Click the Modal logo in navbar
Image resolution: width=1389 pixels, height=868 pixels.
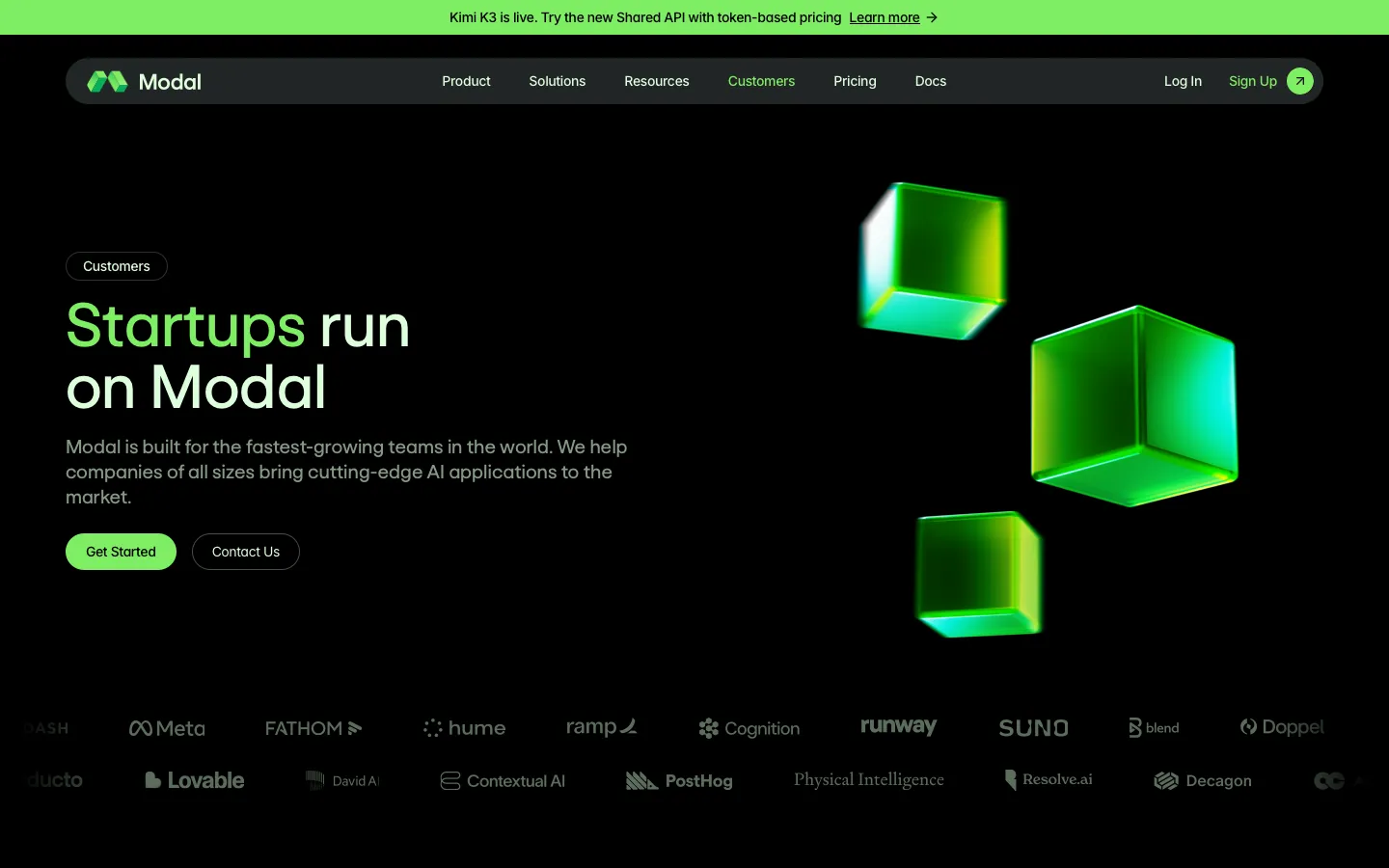point(144,82)
